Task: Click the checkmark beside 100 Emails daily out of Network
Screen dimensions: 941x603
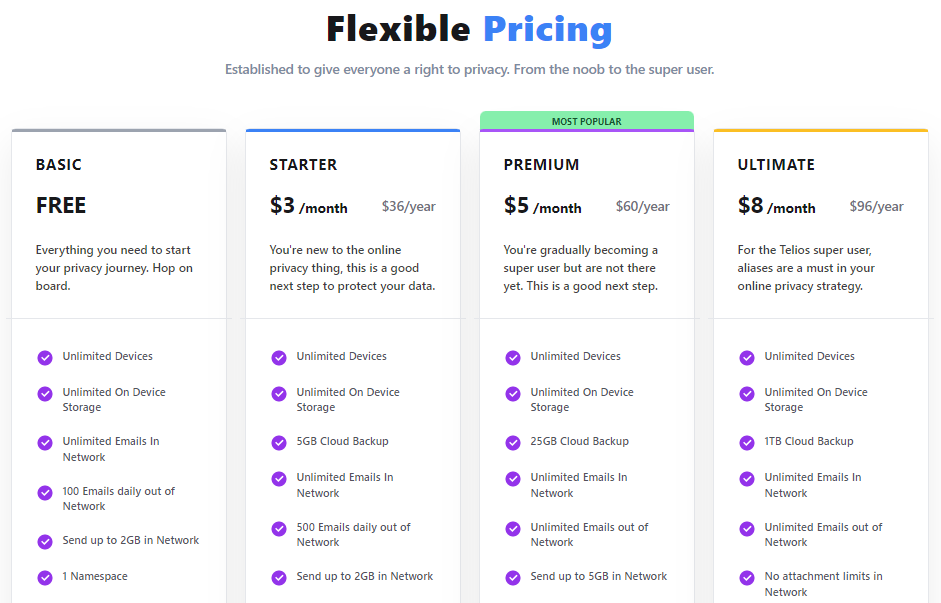Action: coord(45,493)
